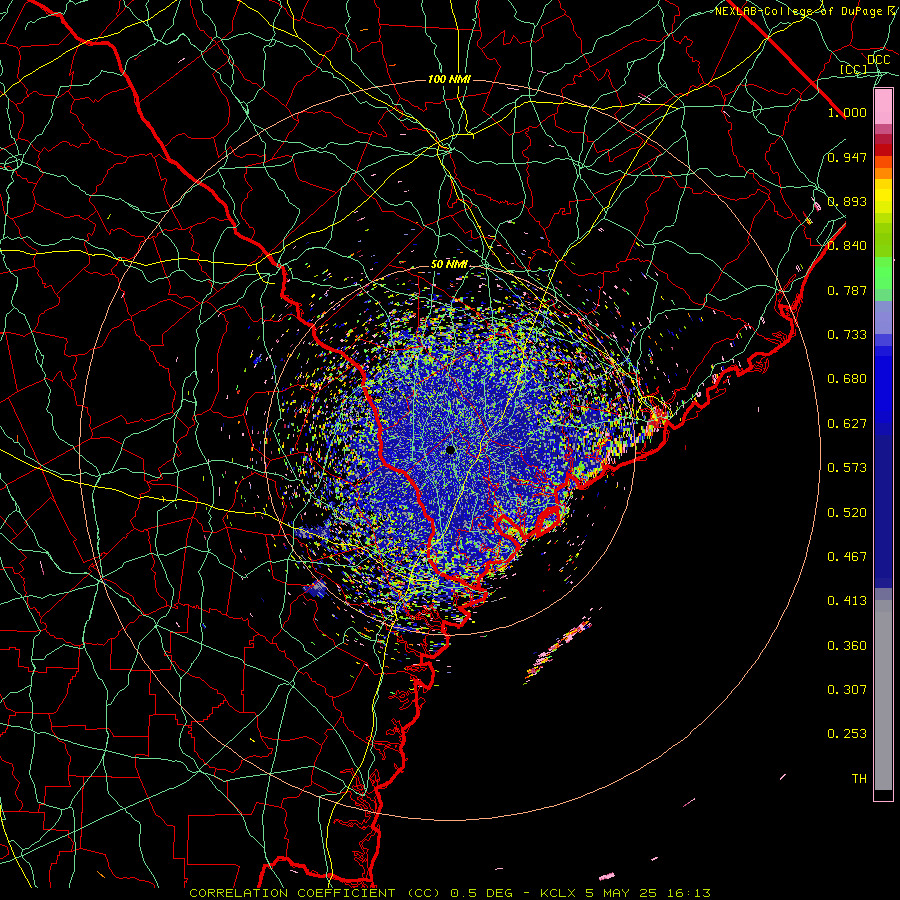900x900 pixels.
Task: Click the DCC product label
Action: [x=879, y=60]
